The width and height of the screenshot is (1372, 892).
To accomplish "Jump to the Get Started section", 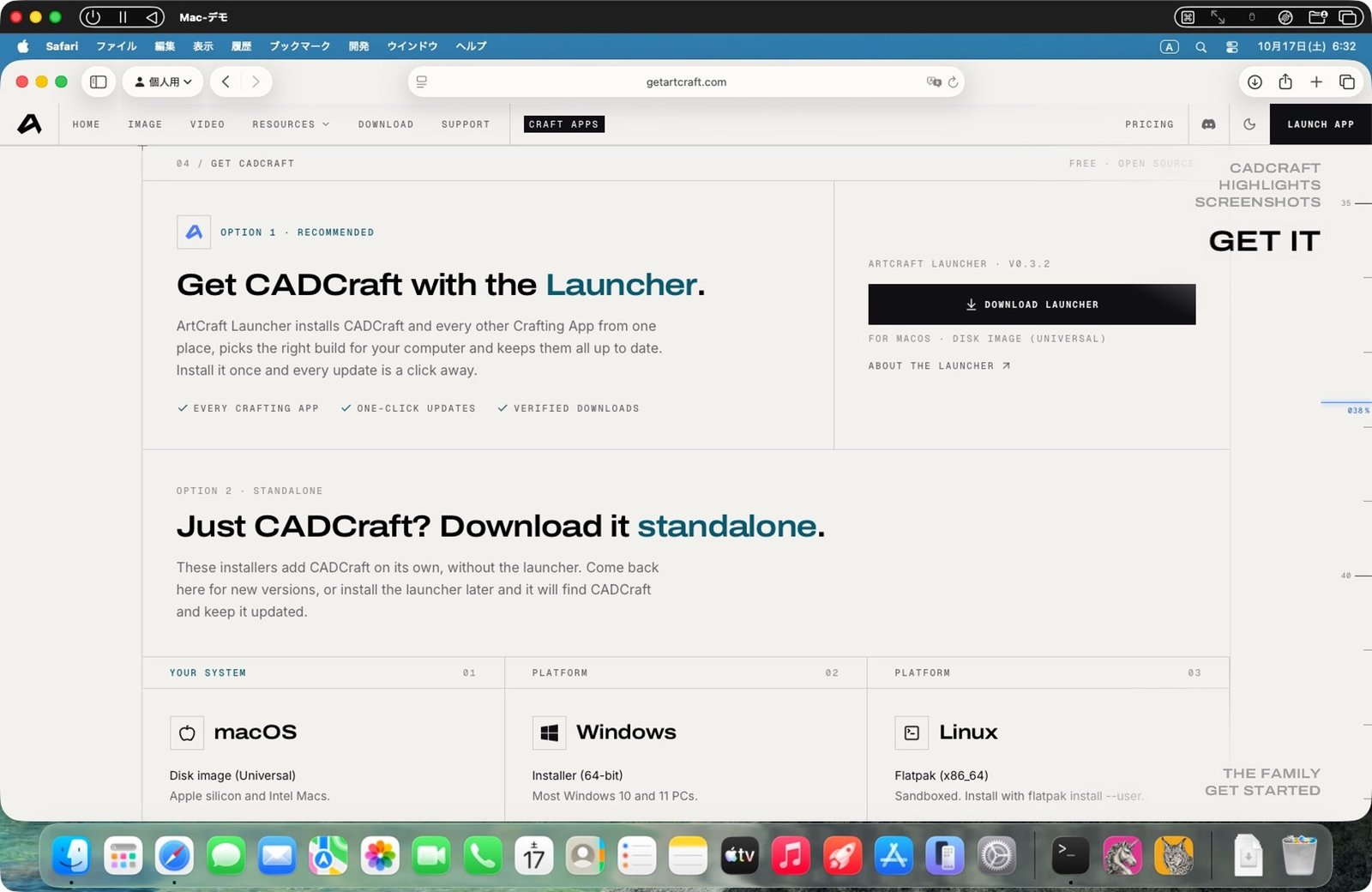I will point(1262,791).
